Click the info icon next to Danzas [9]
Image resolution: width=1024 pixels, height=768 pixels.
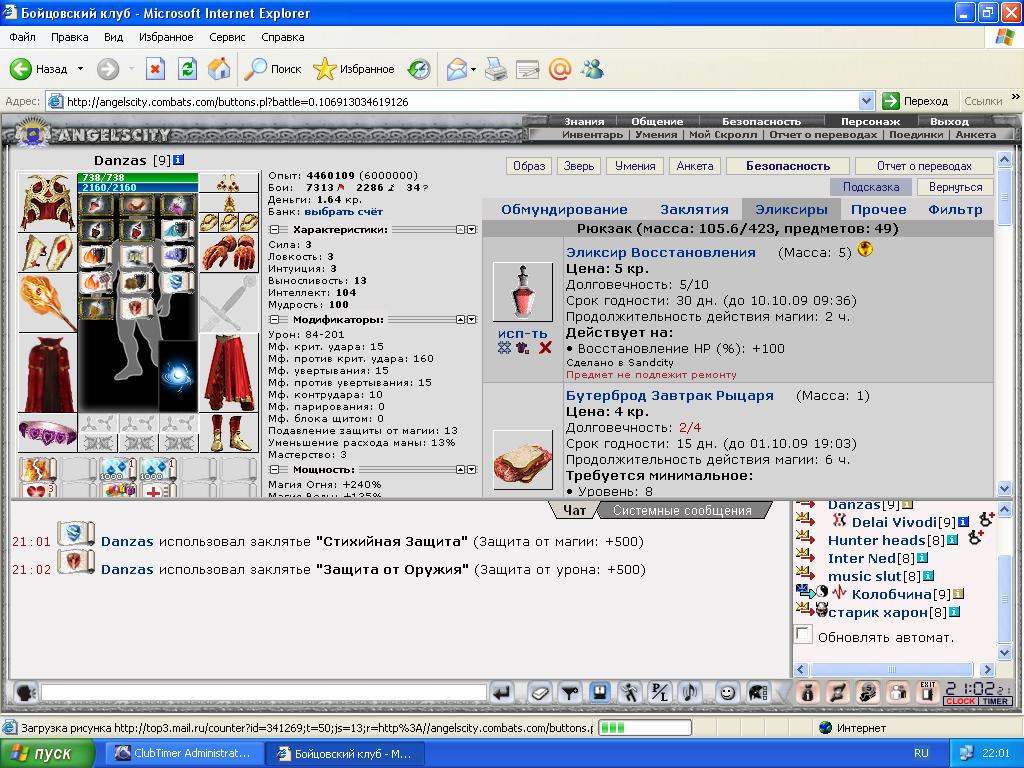[x=178, y=160]
